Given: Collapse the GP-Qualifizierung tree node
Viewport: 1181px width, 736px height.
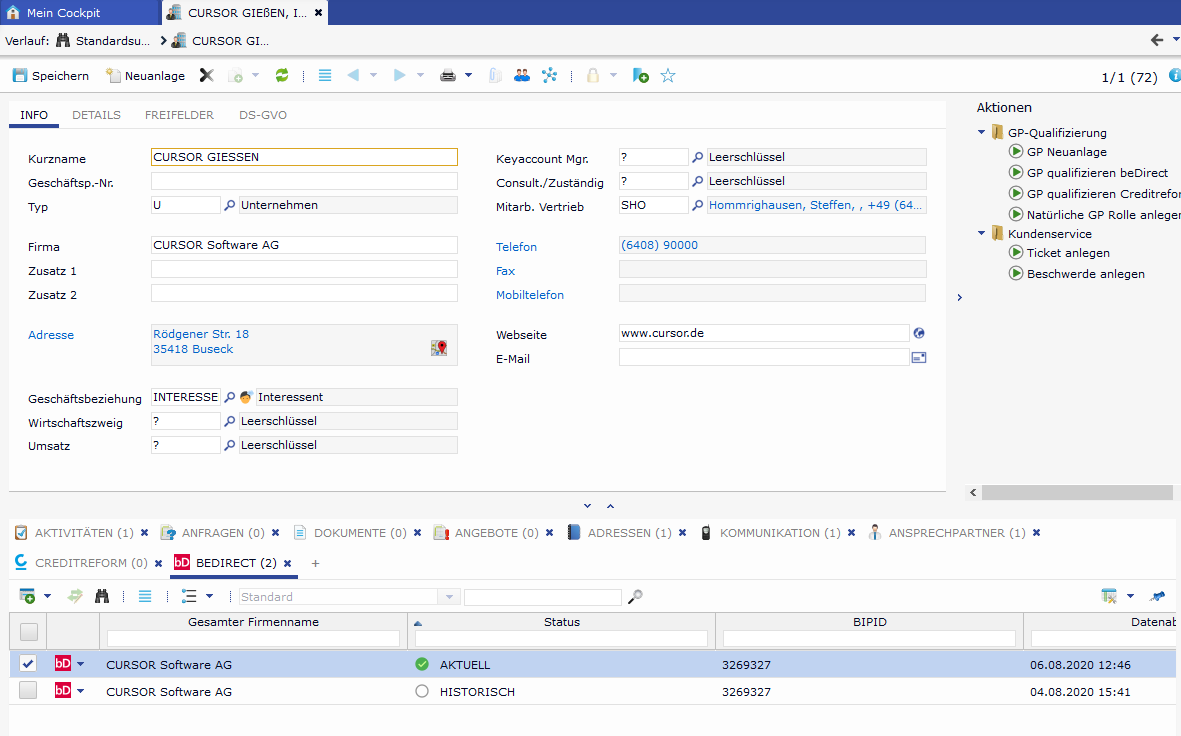Looking at the screenshot, I should tap(982, 133).
